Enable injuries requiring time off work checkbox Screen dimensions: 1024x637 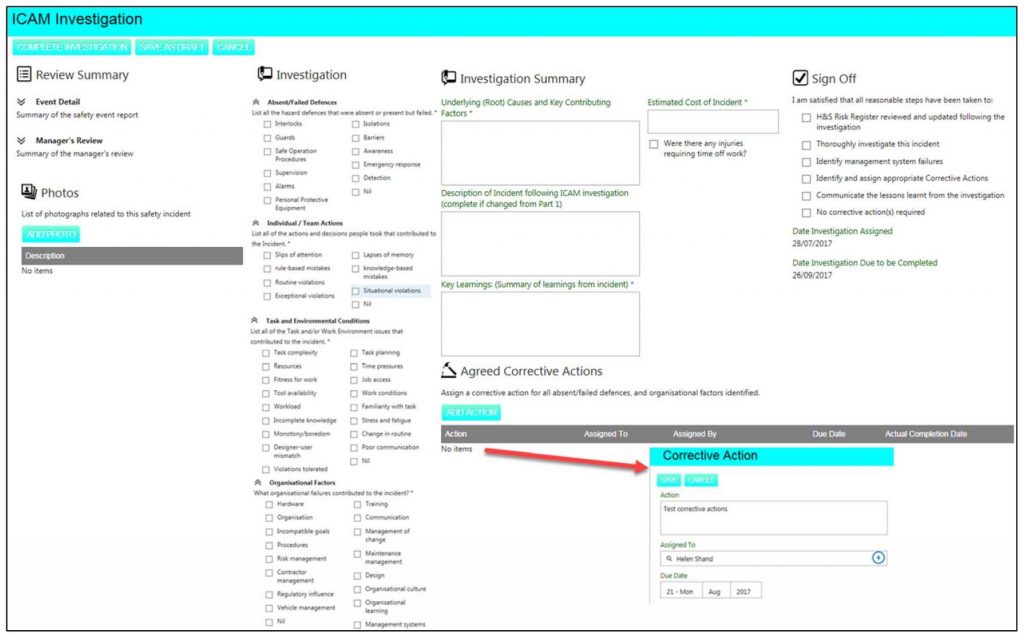(x=654, y=145)
